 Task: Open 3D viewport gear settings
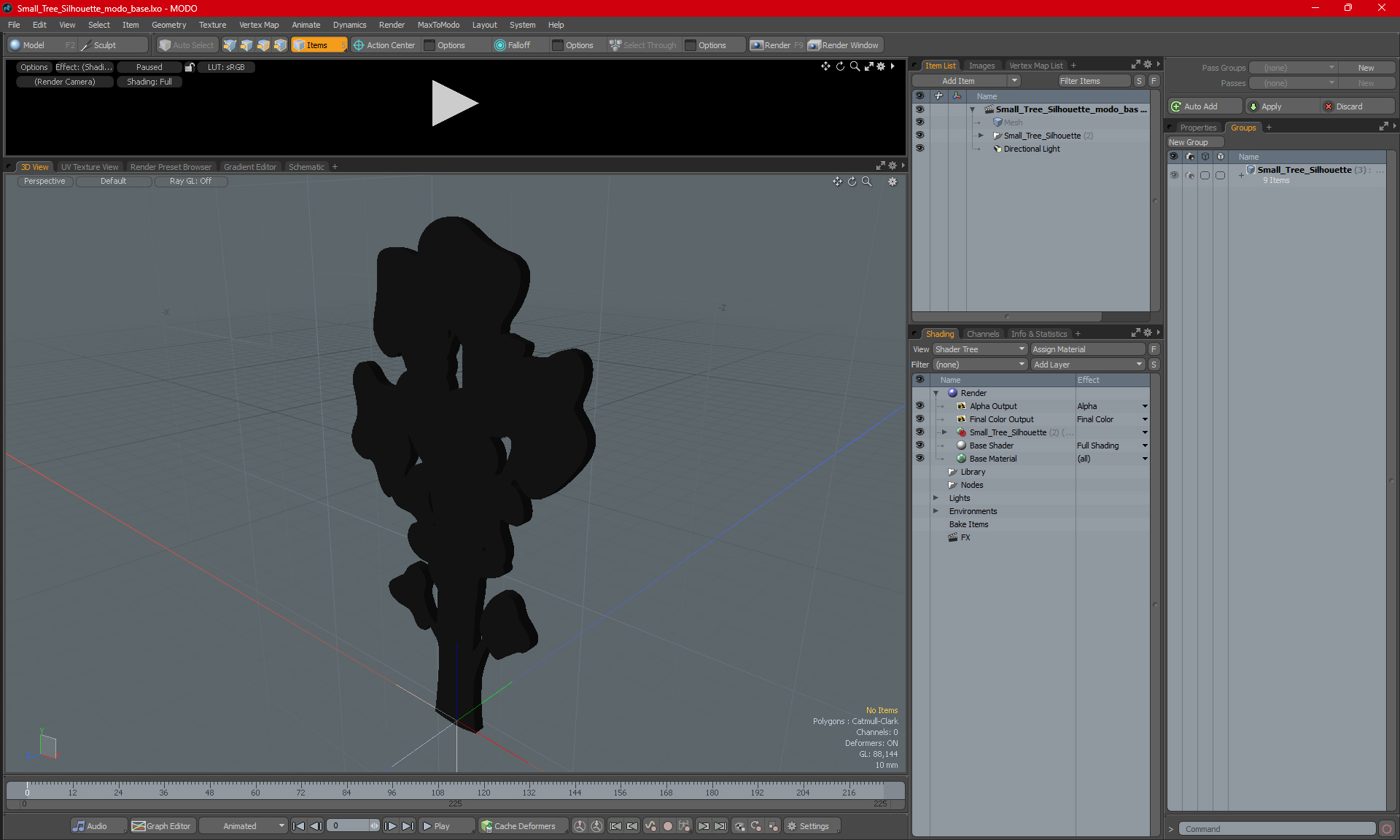point(892,182)
